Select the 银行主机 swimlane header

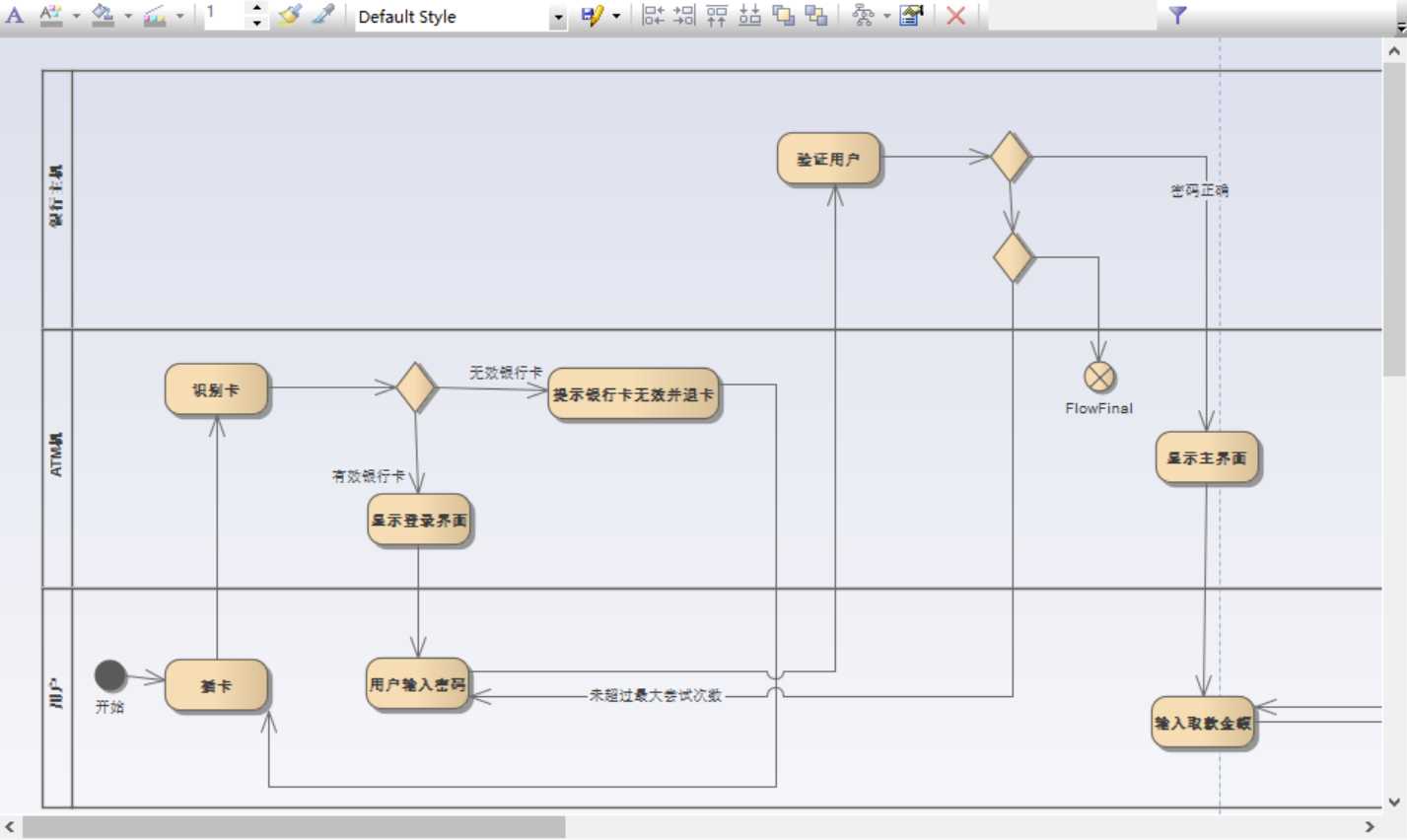click(57, 198)
